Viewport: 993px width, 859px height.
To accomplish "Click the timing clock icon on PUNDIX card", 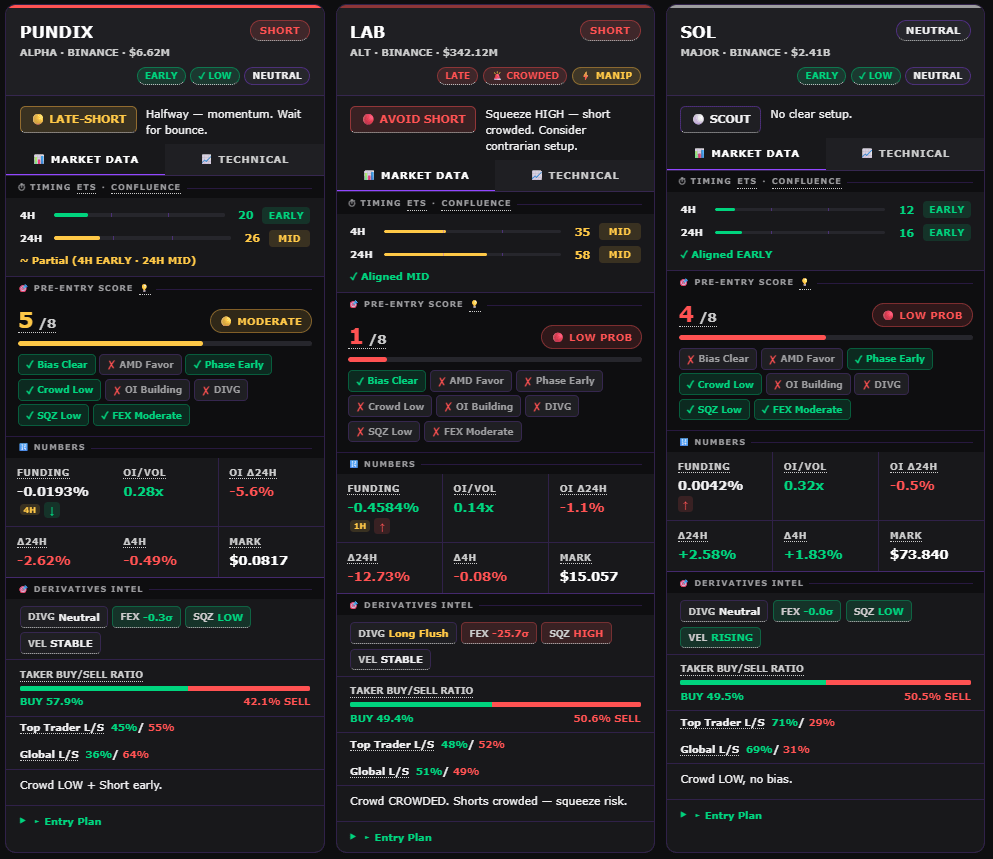I will pyautogui.click(x=22, y=188).
